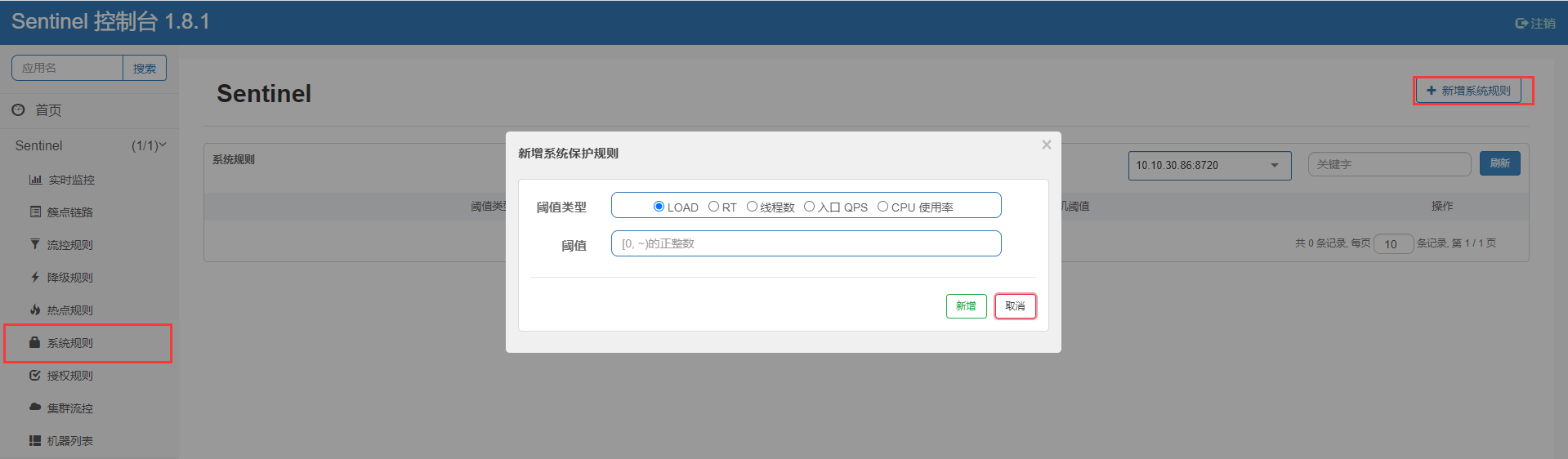The height and width of the screenshot is (459, 1568).
Task: Close the 新增系统保护规则 dialog with X
Action: 1046,145
